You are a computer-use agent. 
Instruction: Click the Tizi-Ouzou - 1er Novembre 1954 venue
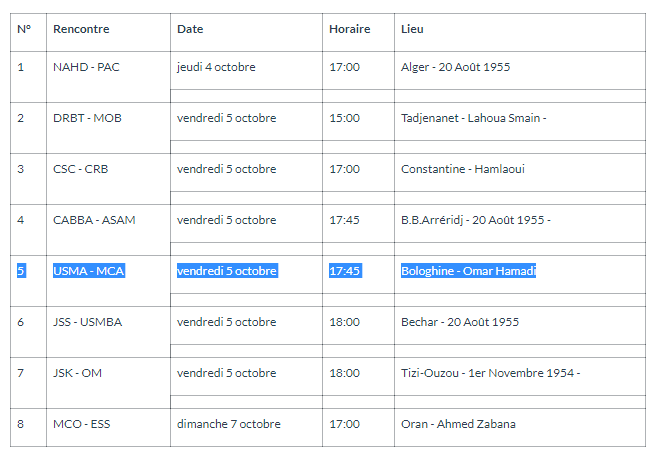coord(490,373)
